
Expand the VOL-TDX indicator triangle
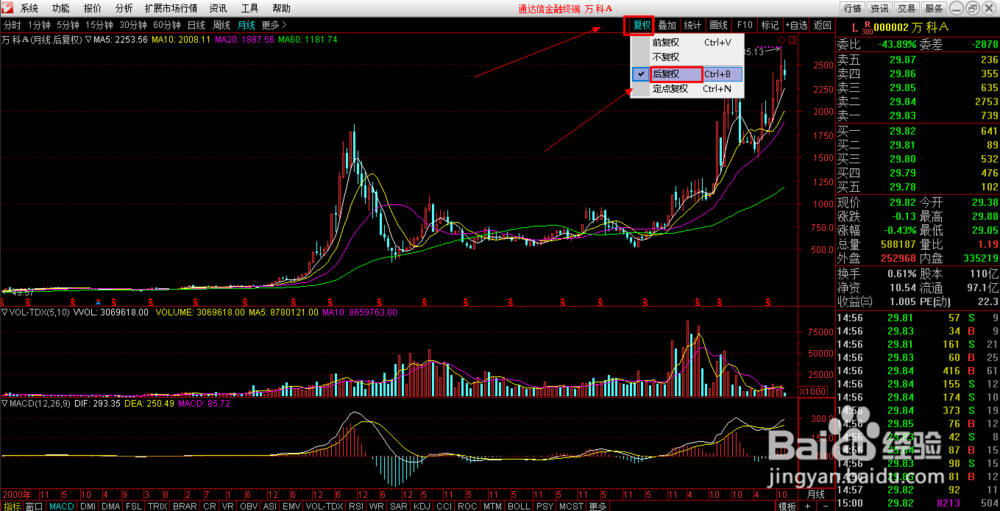pyautogui.click(x=4, y=313)
